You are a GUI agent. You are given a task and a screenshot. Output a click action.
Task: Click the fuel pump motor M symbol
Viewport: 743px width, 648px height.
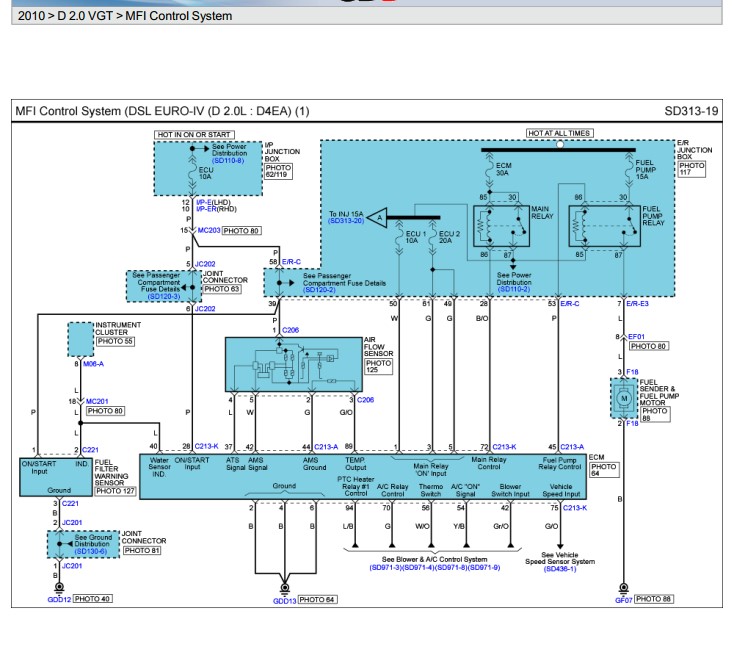pyautogui.click(x=623, y=398)
